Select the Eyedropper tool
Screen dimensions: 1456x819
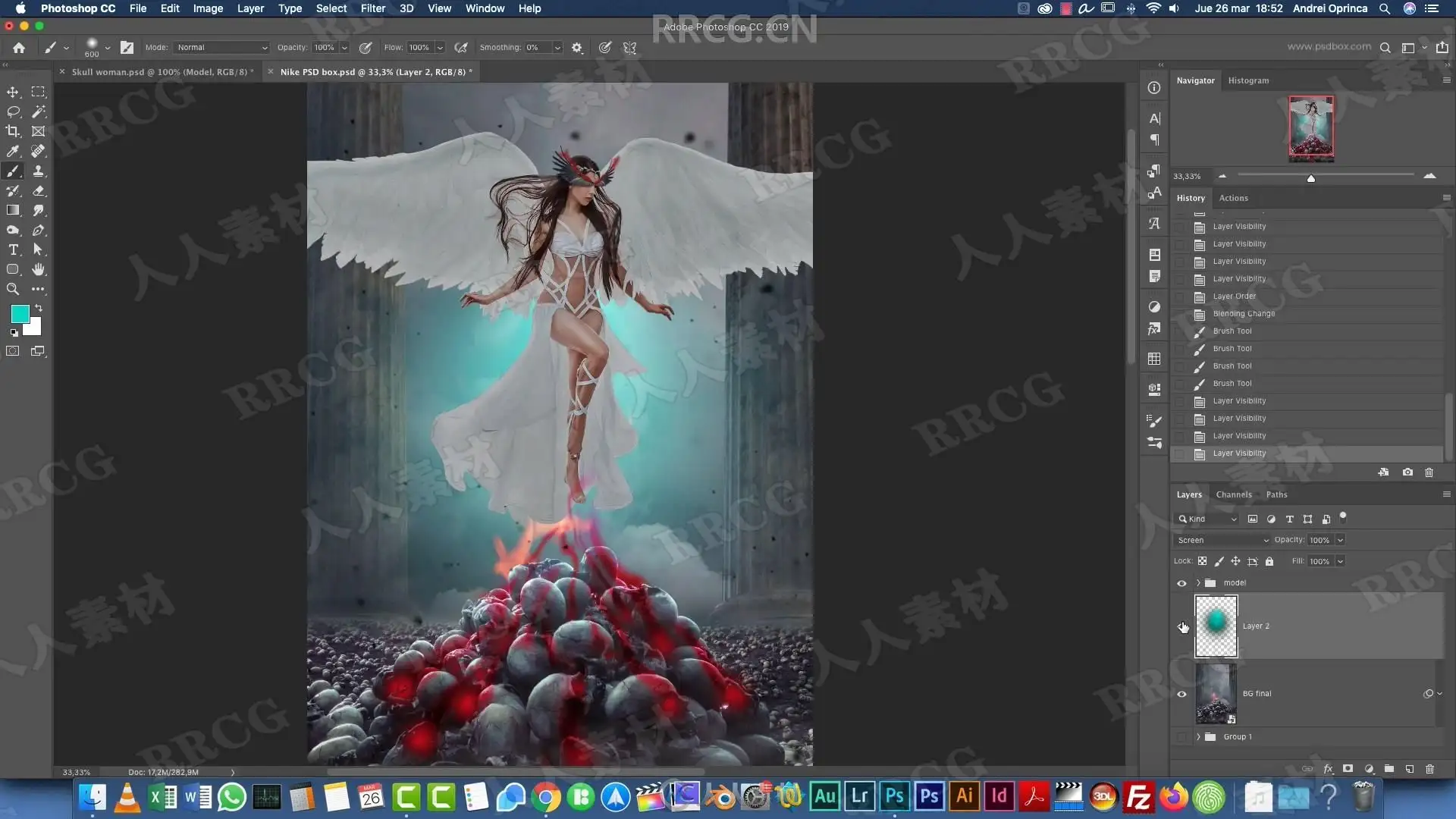(x=13, y=151)
